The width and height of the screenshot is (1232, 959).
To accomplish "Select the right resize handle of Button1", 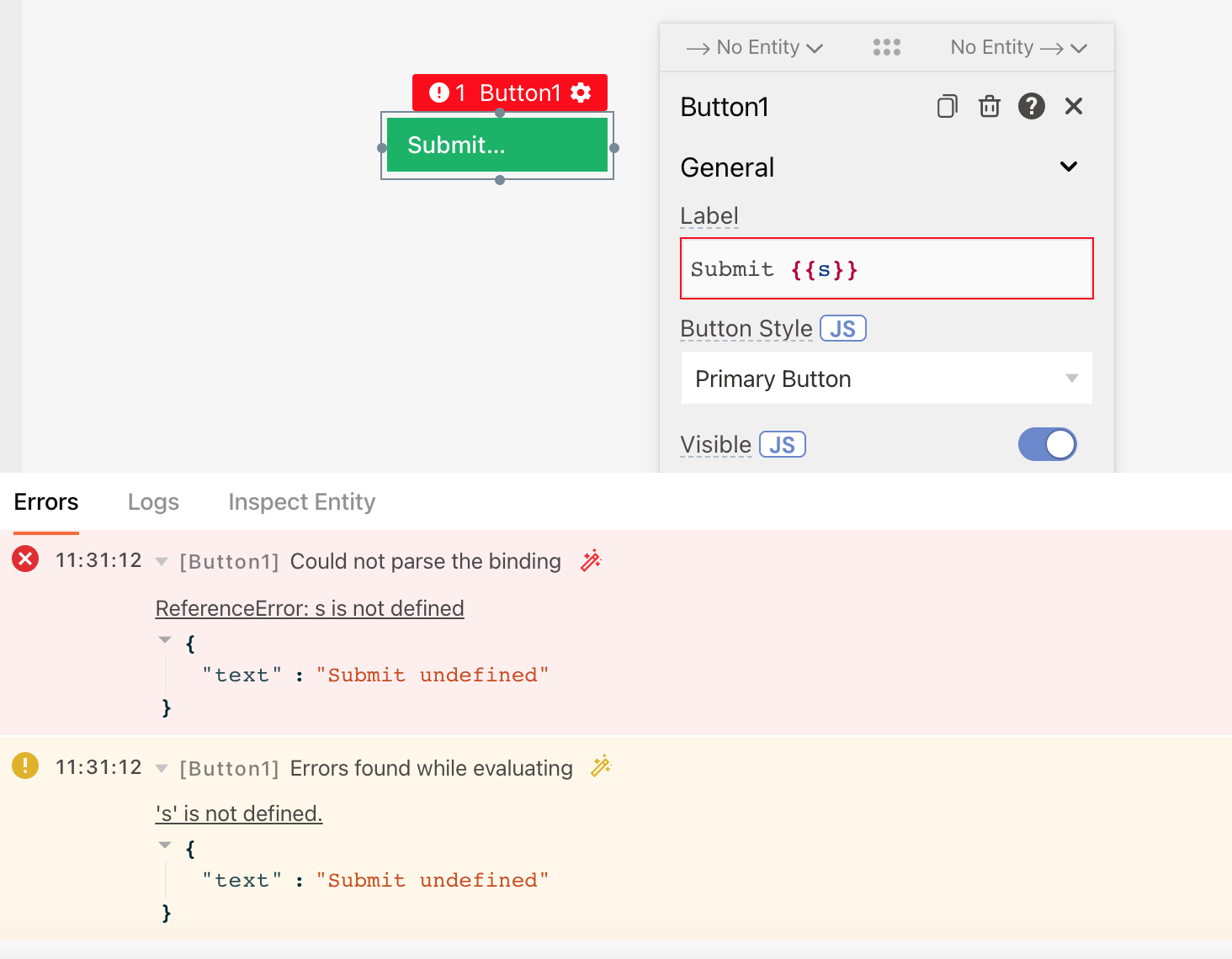I will (x=614, y=148).
